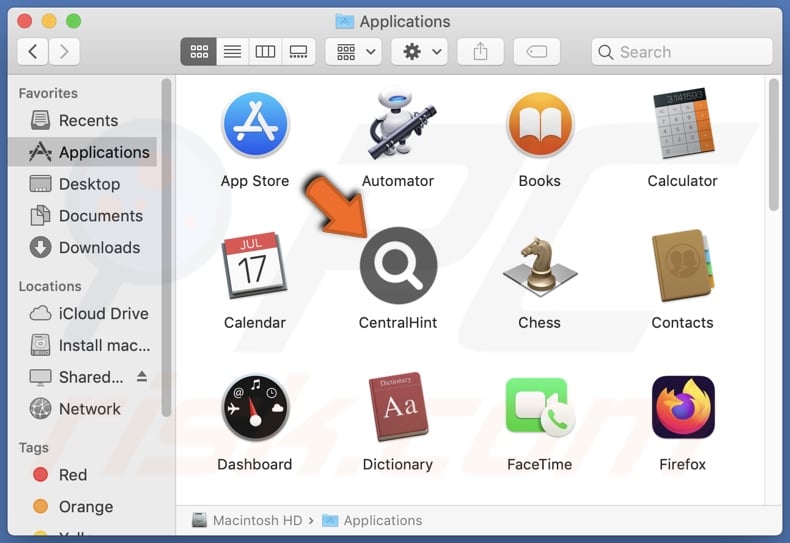Open the Chess game icon
Screen dimensions: 790x543
pyautogui.click(x=540, y=266)
